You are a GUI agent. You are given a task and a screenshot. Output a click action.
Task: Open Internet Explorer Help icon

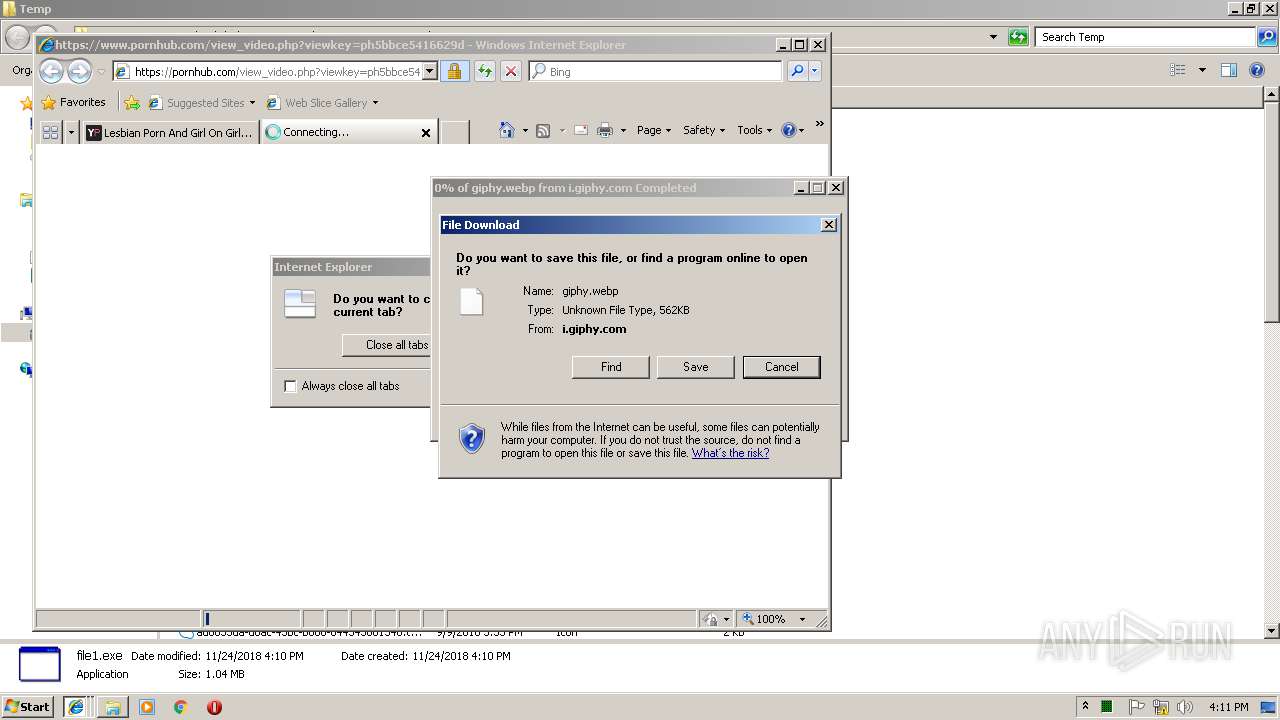pyautogui.click(x=788, y=130)
